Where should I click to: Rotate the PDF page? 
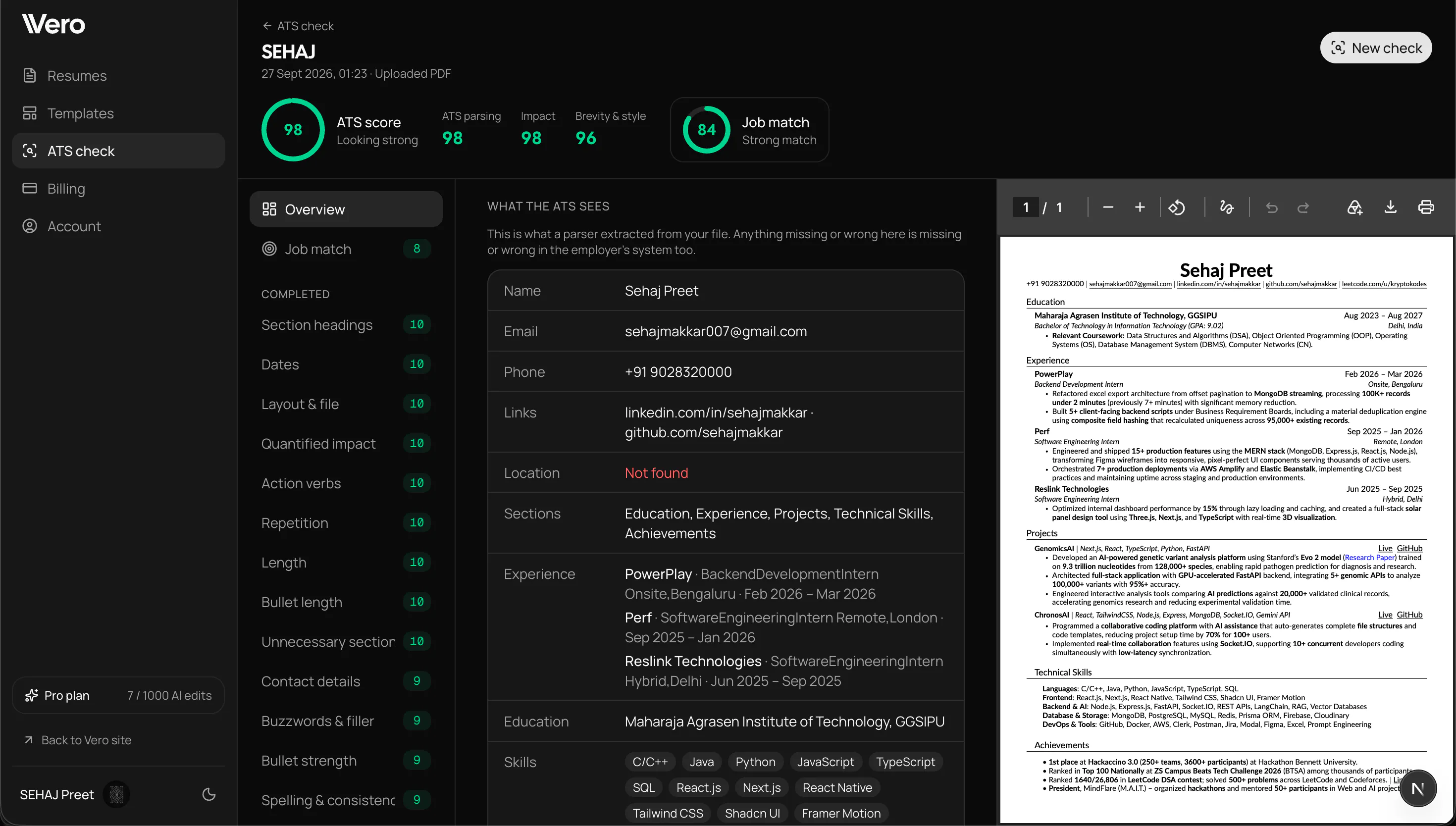(x=1177, y=207)
